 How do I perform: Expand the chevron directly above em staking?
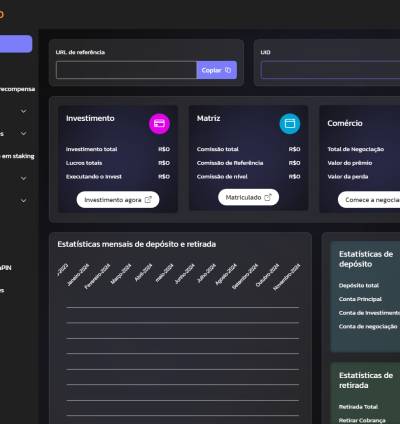coord(24,133)
